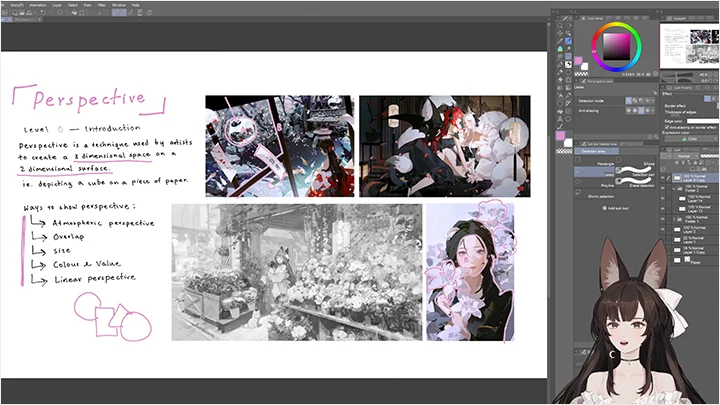Select the Layer 1 row
This screenshot has width=720, height=405.
(x=696, y=240)
